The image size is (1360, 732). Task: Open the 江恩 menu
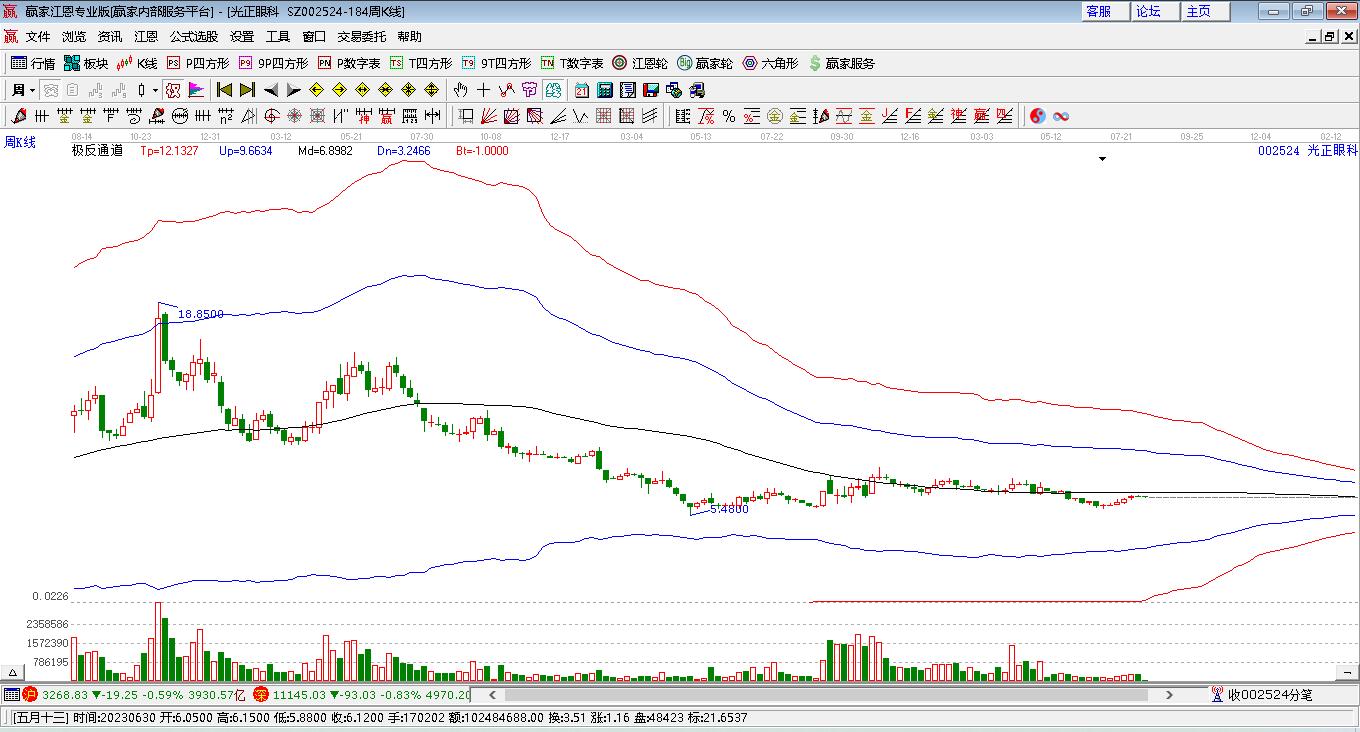coord(146,37)
